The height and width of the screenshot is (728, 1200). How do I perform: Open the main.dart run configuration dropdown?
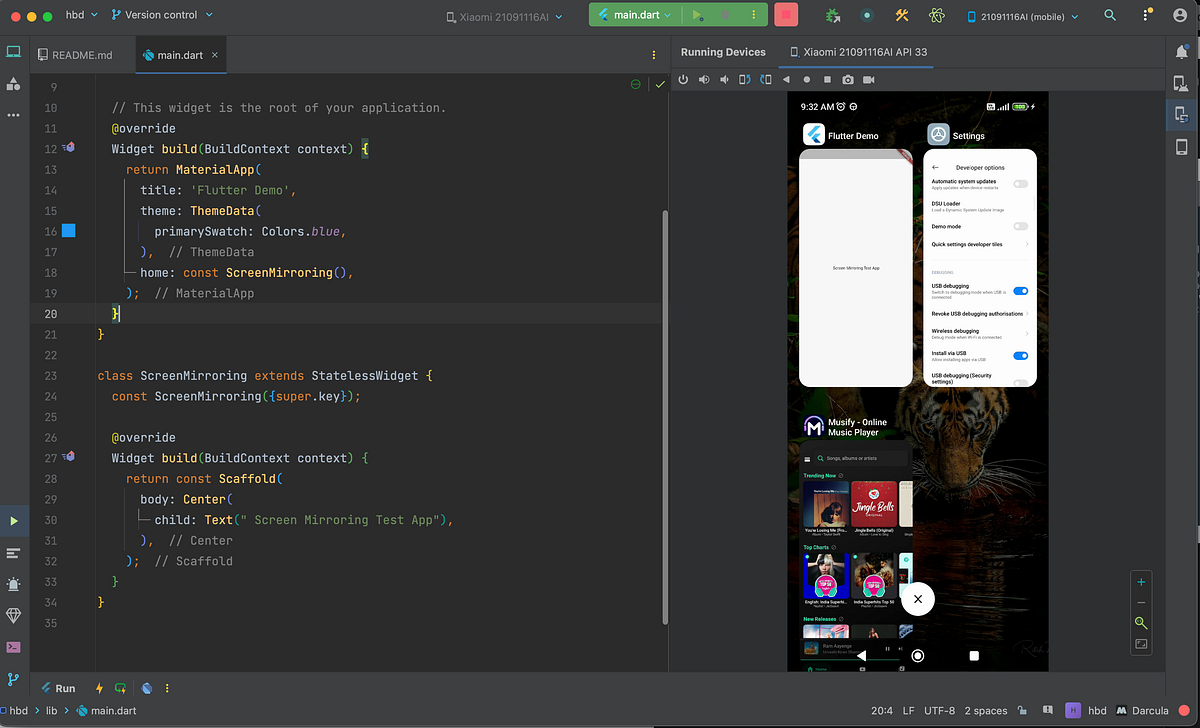click(x=634, y=15)
